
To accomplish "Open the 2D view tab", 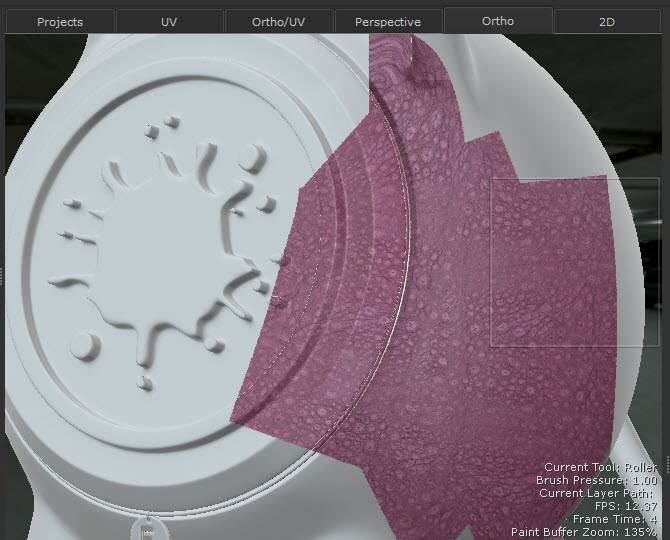I will coord(606,21).
